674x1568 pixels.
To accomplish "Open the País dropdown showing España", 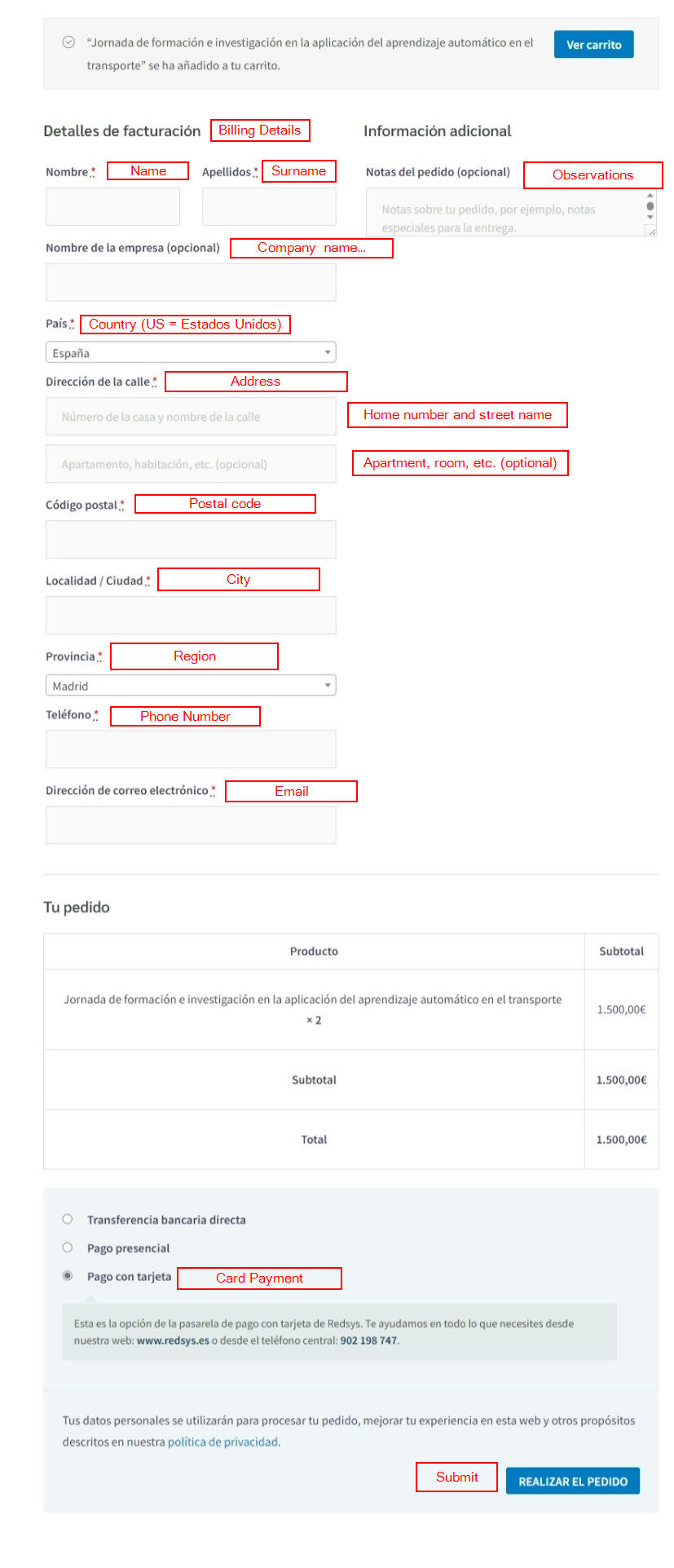I will pos(191,353).
